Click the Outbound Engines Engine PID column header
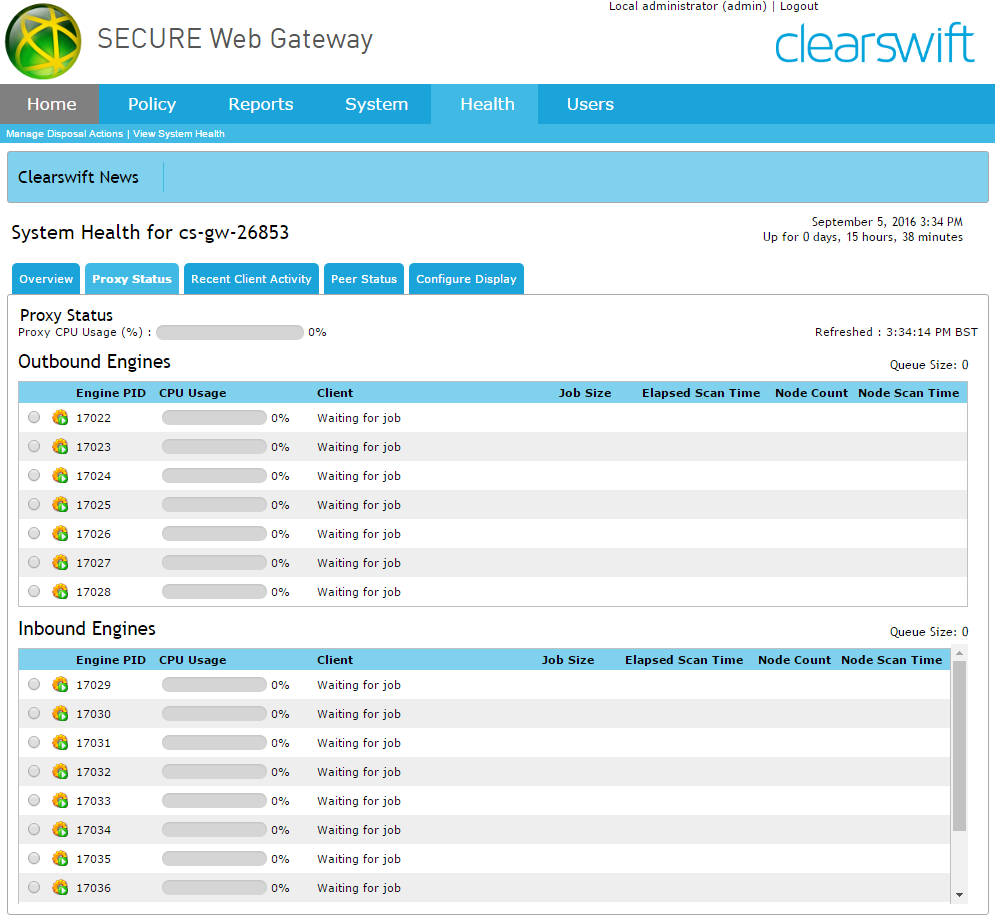This screenshot has width=995, height=917. [x=111, y=393]
